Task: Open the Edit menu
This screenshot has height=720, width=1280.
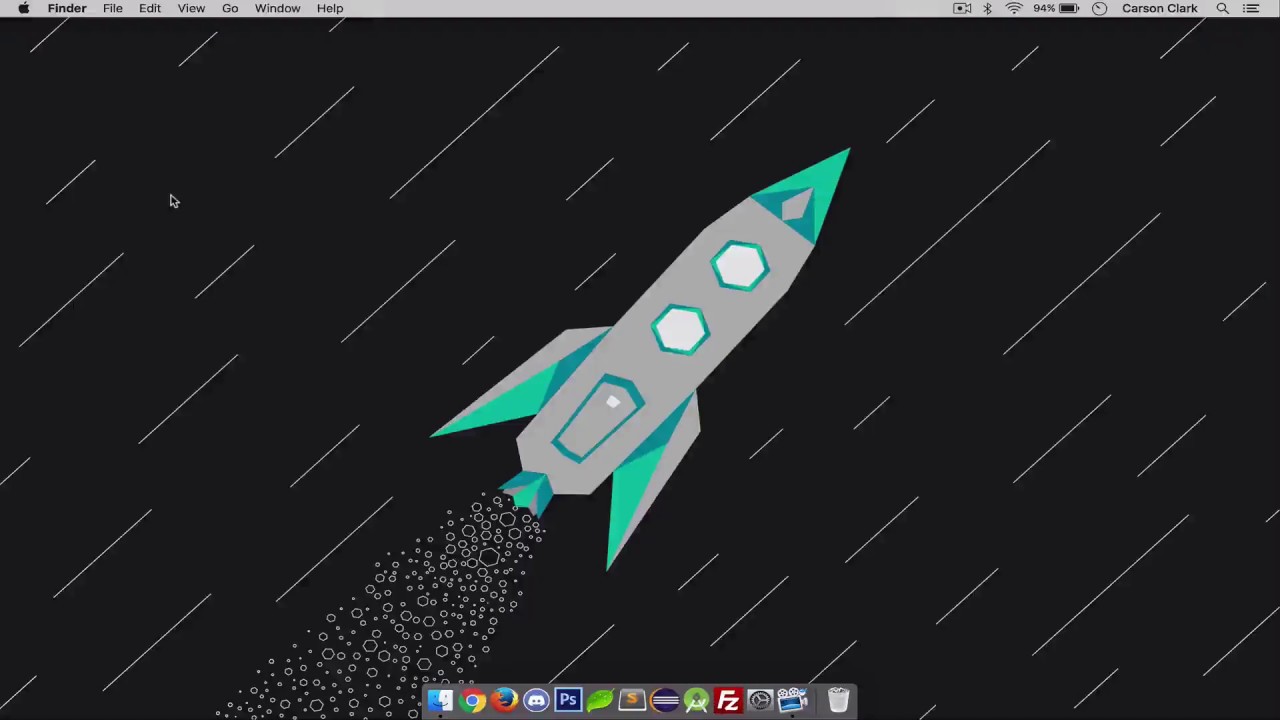Action: (x=150, y=8)
